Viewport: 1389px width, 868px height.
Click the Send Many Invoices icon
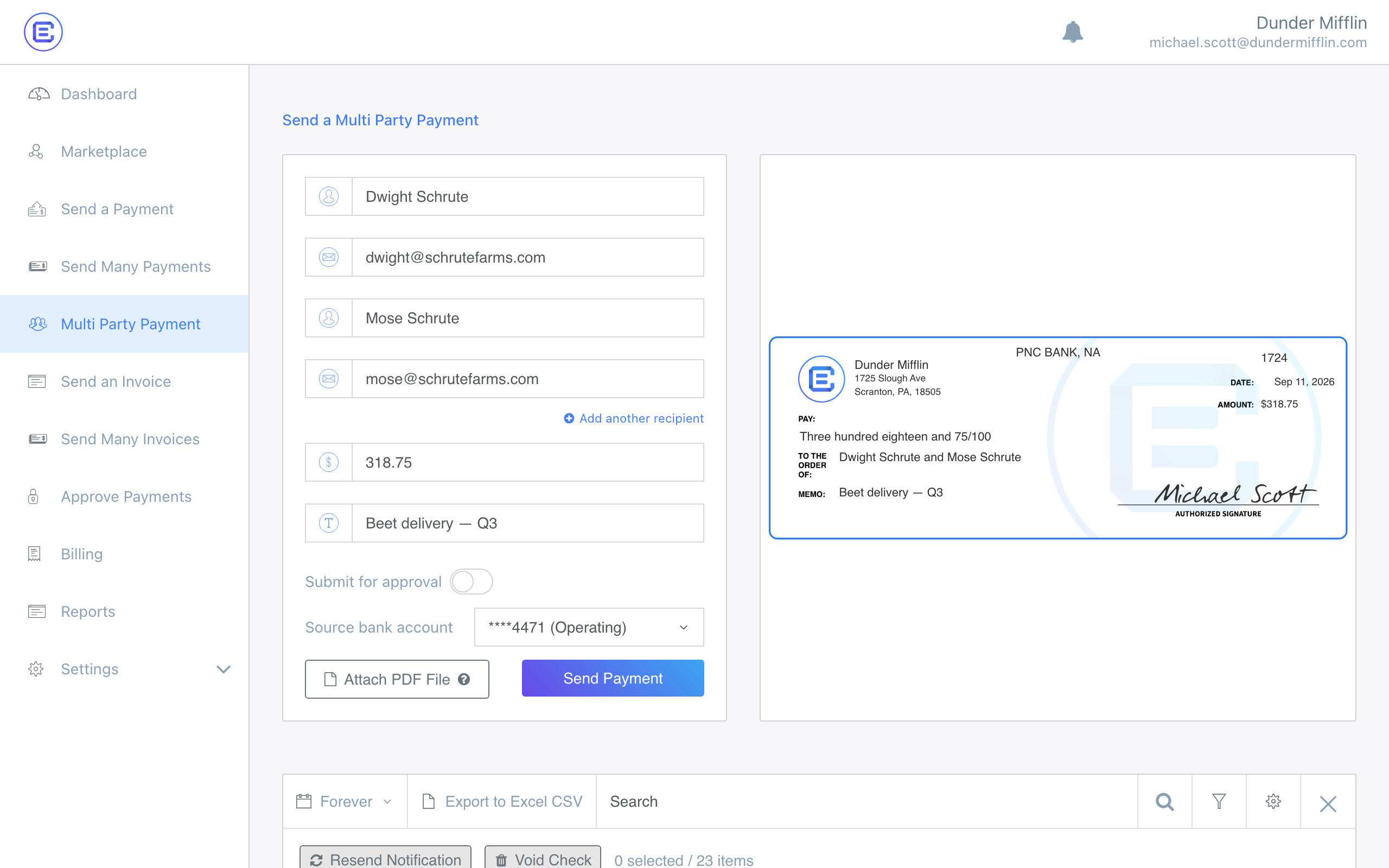[x=38, y=438]
